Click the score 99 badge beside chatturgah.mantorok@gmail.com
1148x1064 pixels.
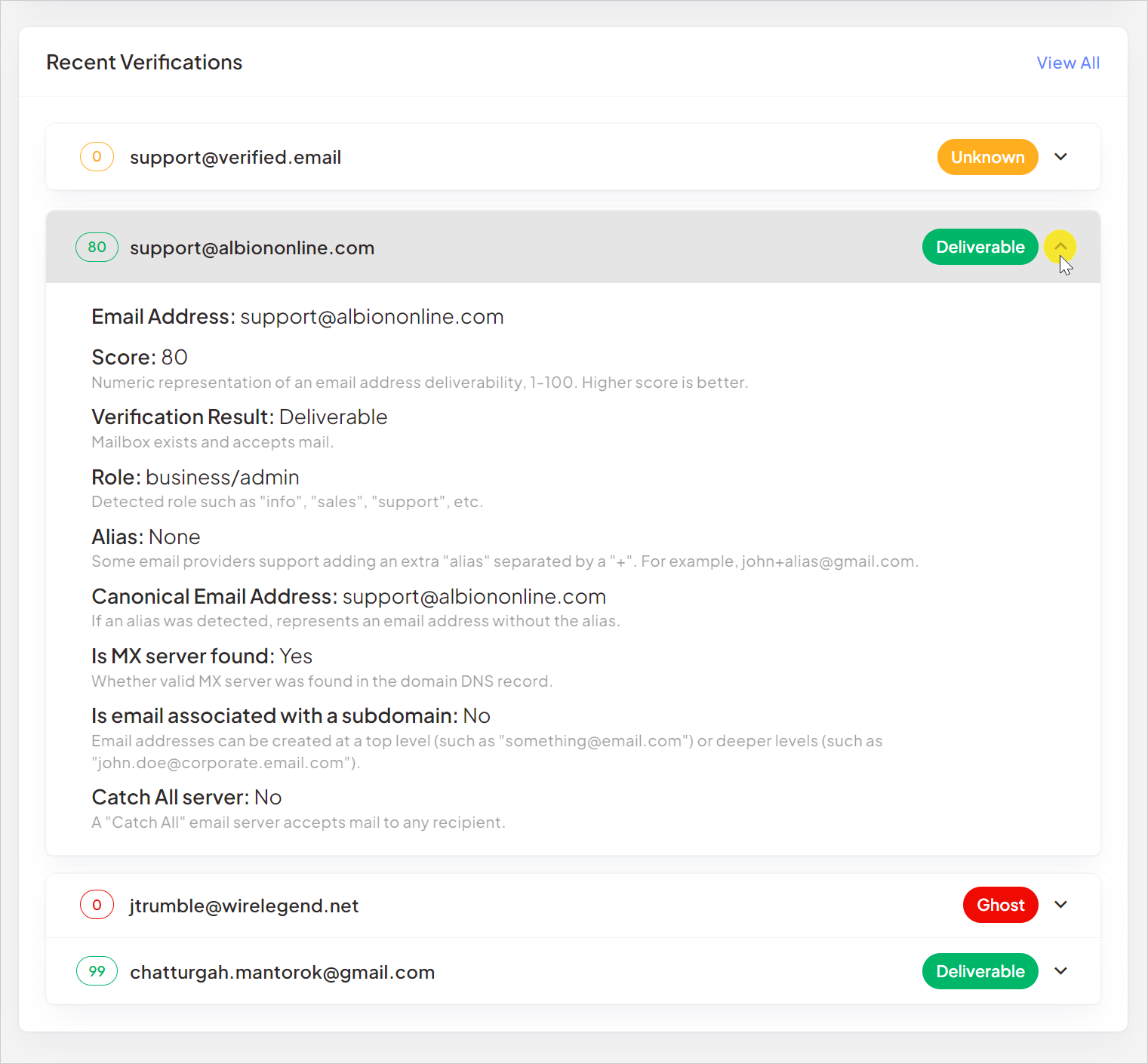tap(97, 971)
